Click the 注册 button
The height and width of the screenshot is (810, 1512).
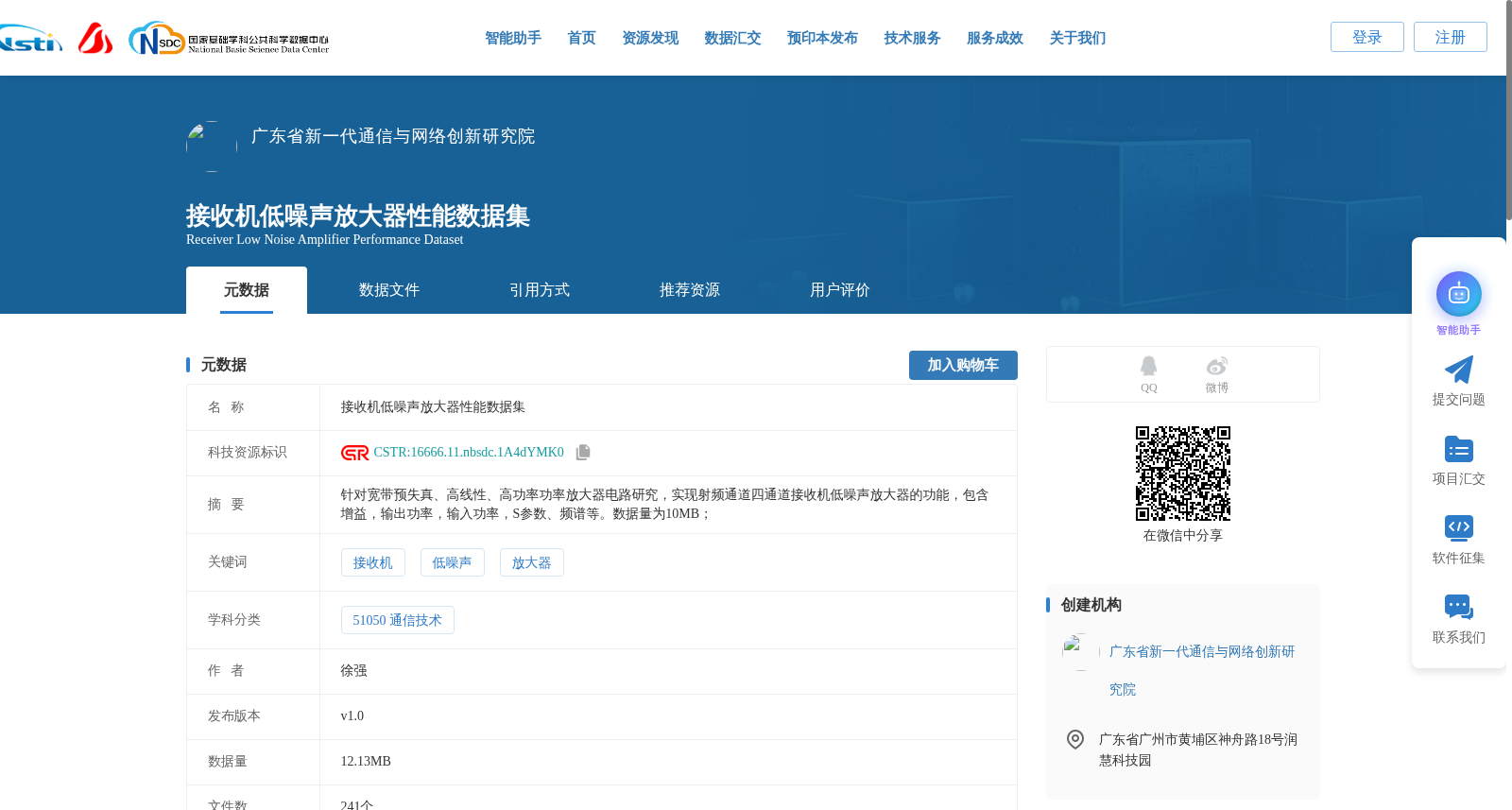coord(1450,37)
